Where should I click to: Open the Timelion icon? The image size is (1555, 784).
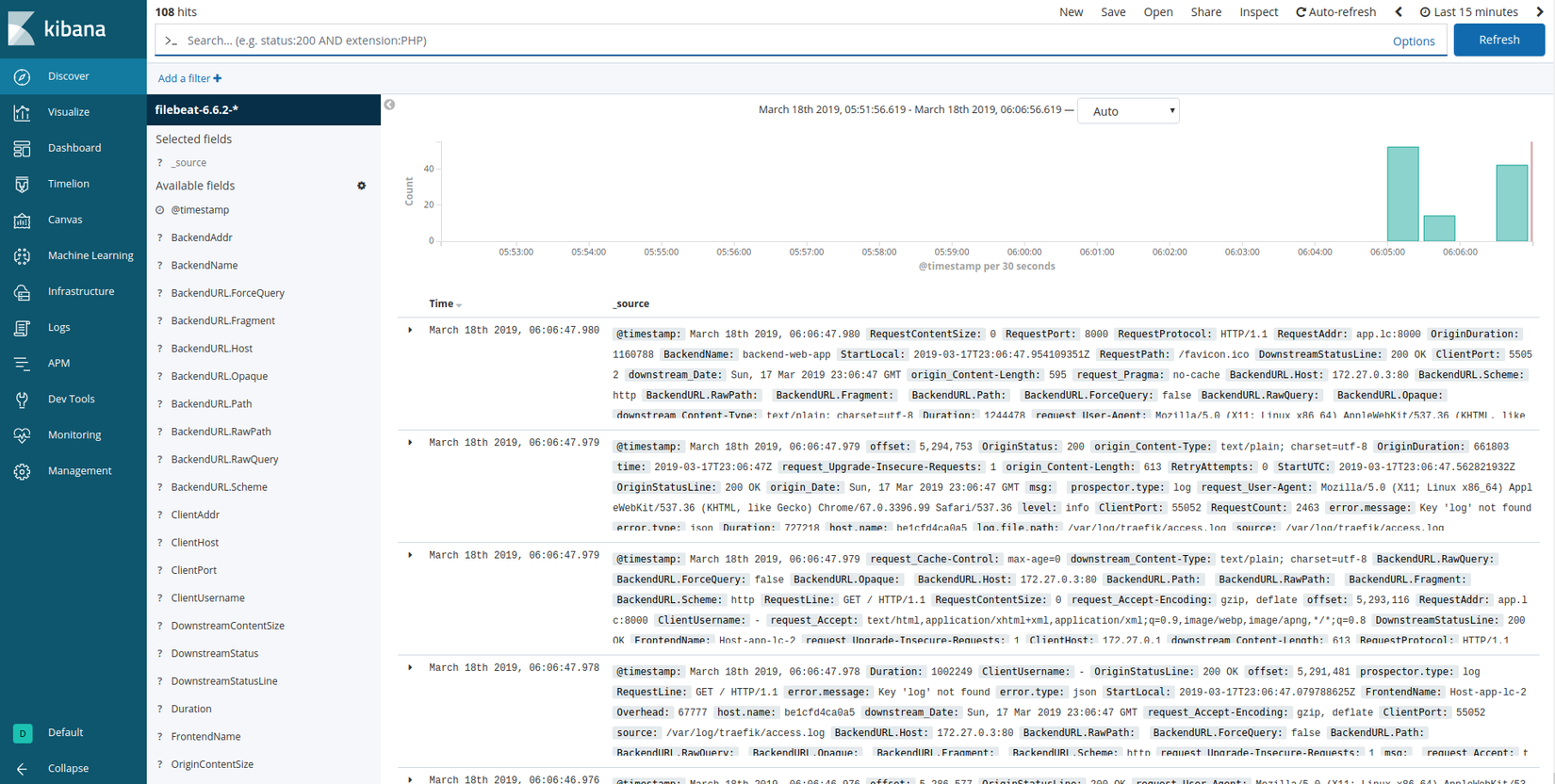22,184
